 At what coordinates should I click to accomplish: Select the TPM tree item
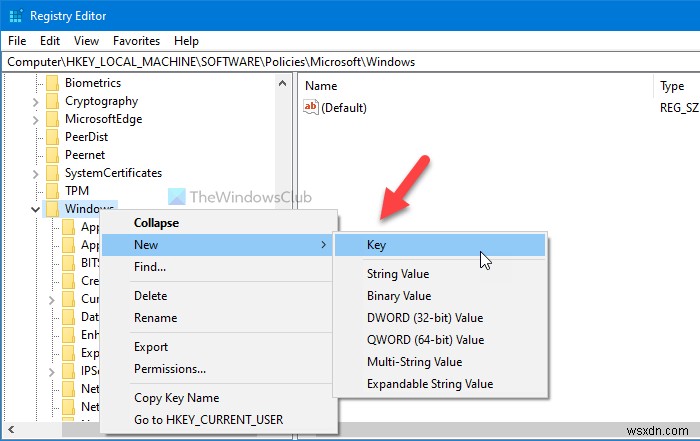click(x=77, y=191)
